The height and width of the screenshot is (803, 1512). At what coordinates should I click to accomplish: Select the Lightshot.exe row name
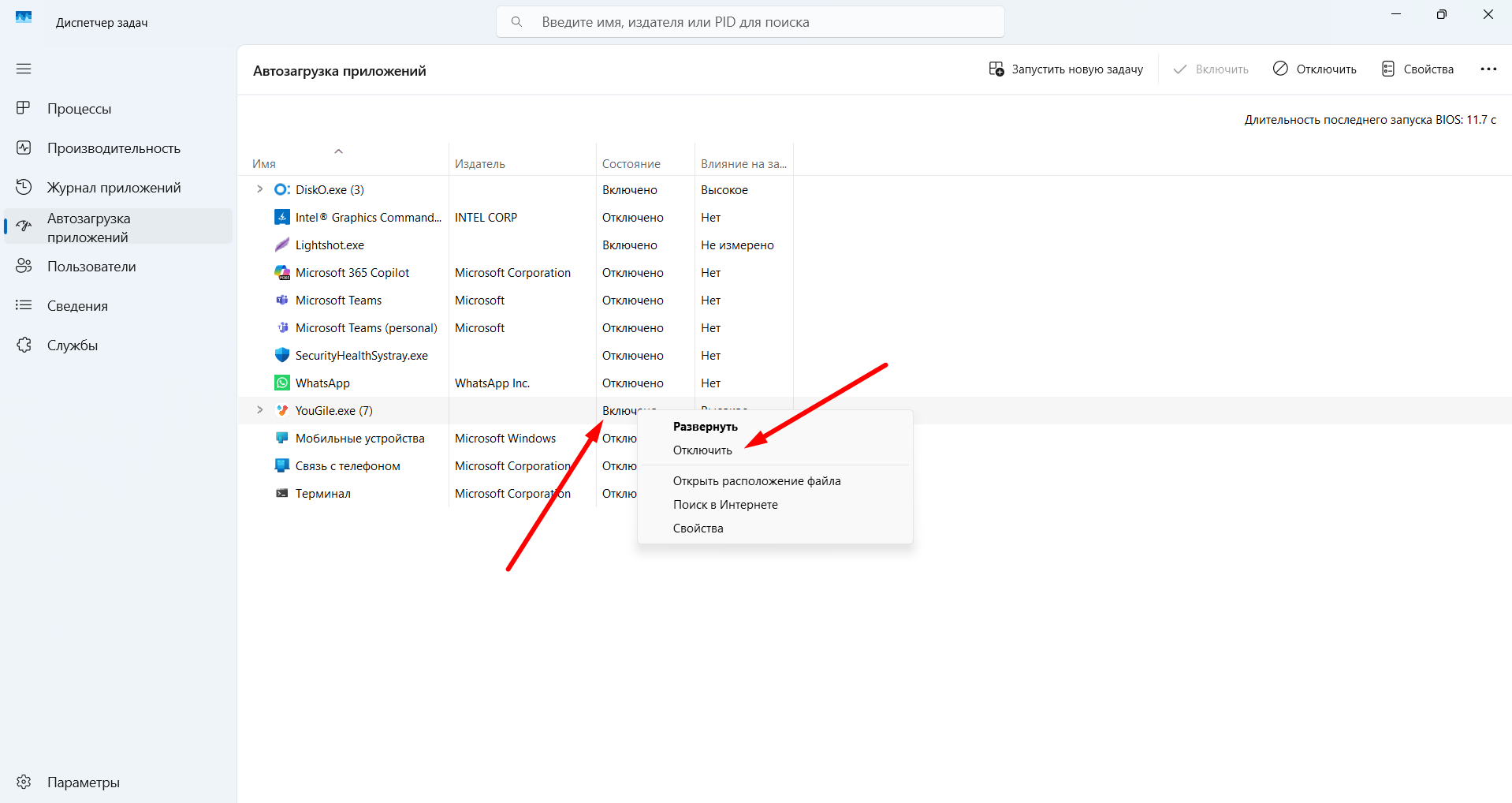330,245
